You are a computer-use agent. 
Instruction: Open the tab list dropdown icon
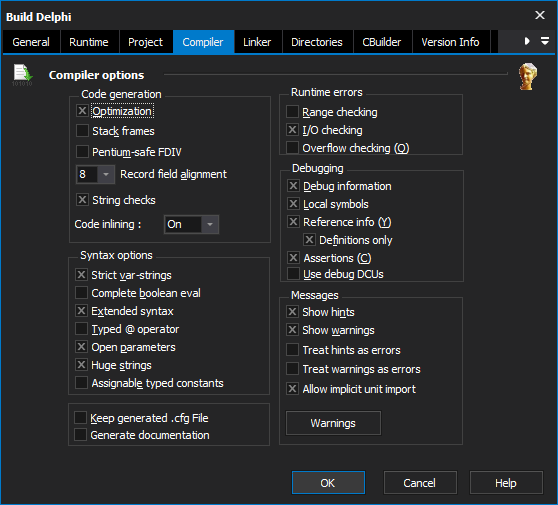tap(545, 41)
